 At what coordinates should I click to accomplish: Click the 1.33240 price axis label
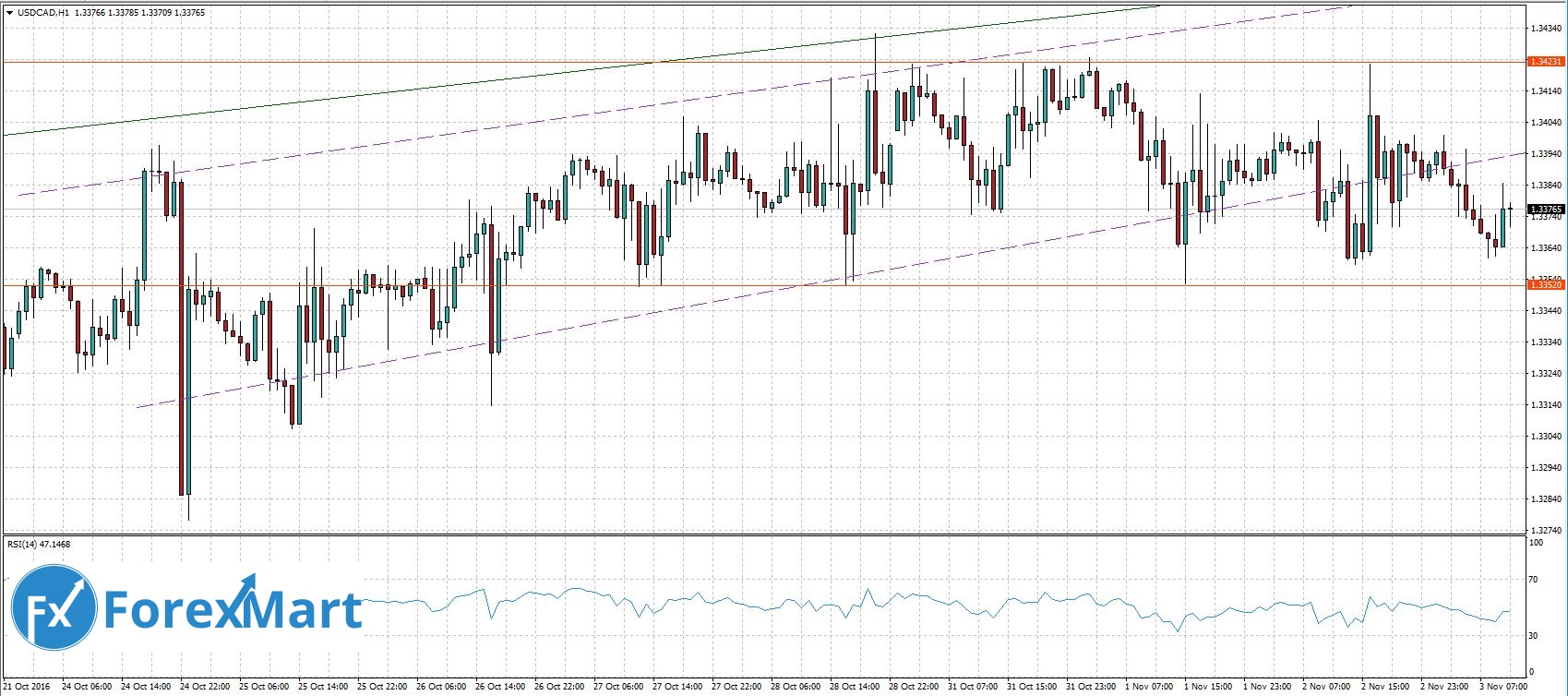(1545, 374)
